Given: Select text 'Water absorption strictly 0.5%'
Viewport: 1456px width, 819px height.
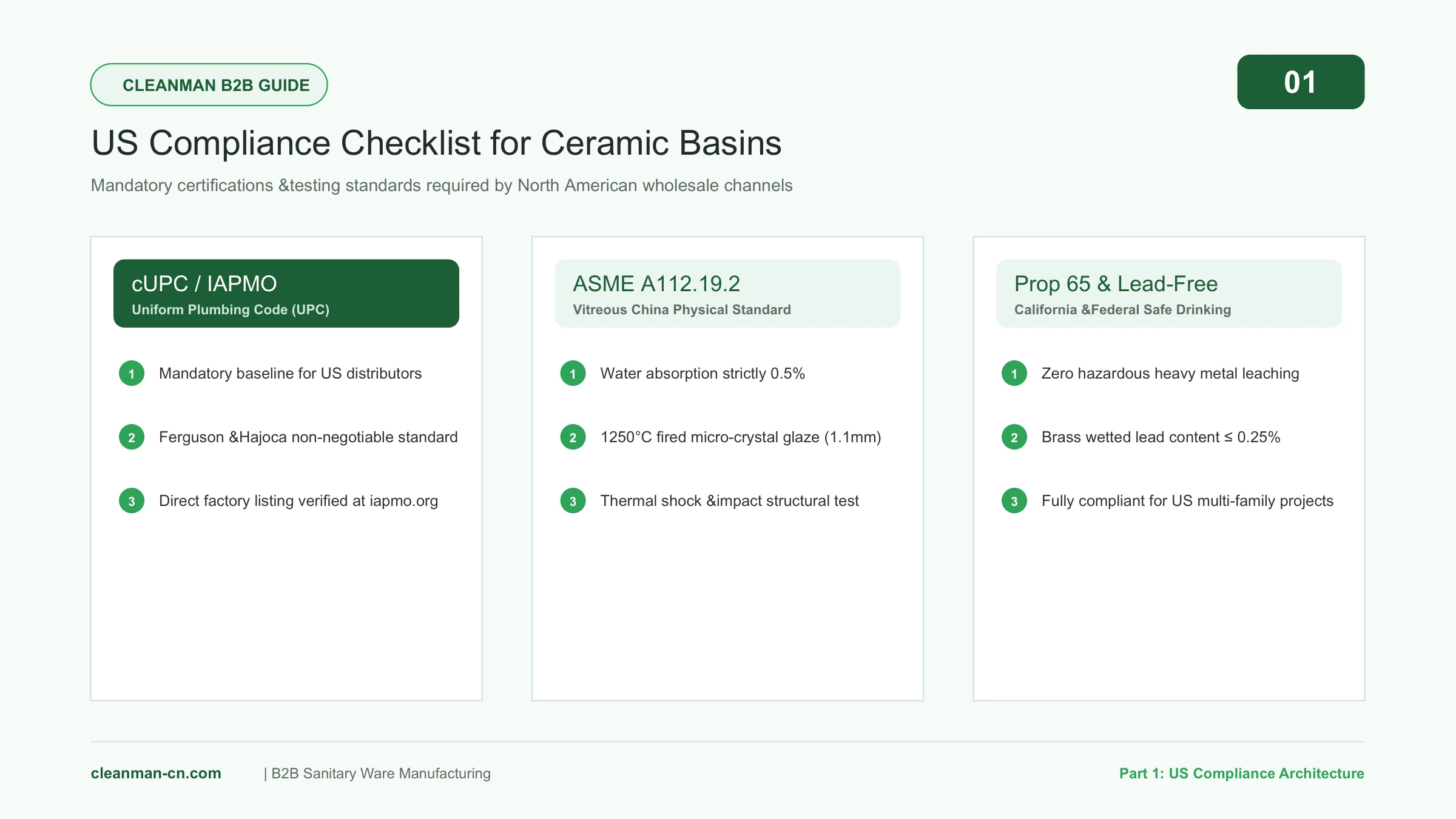Looking at the screenshot, I should pyautogui.click(x=703, y=373).
